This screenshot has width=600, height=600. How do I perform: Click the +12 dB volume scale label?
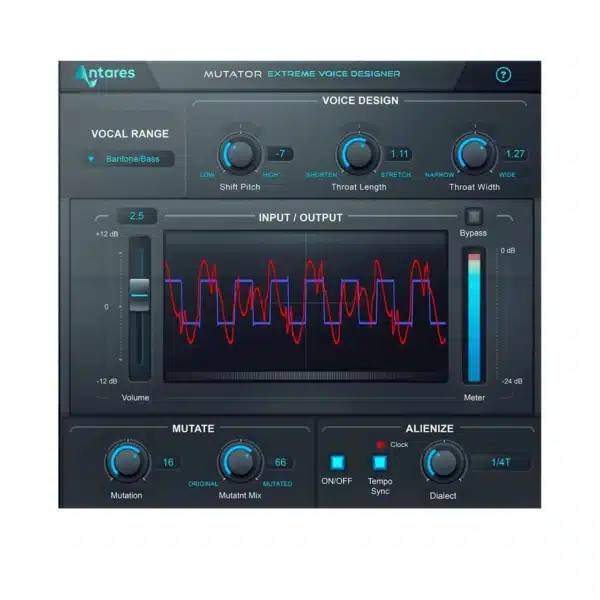pyautogui.click(x=107, y=234)
